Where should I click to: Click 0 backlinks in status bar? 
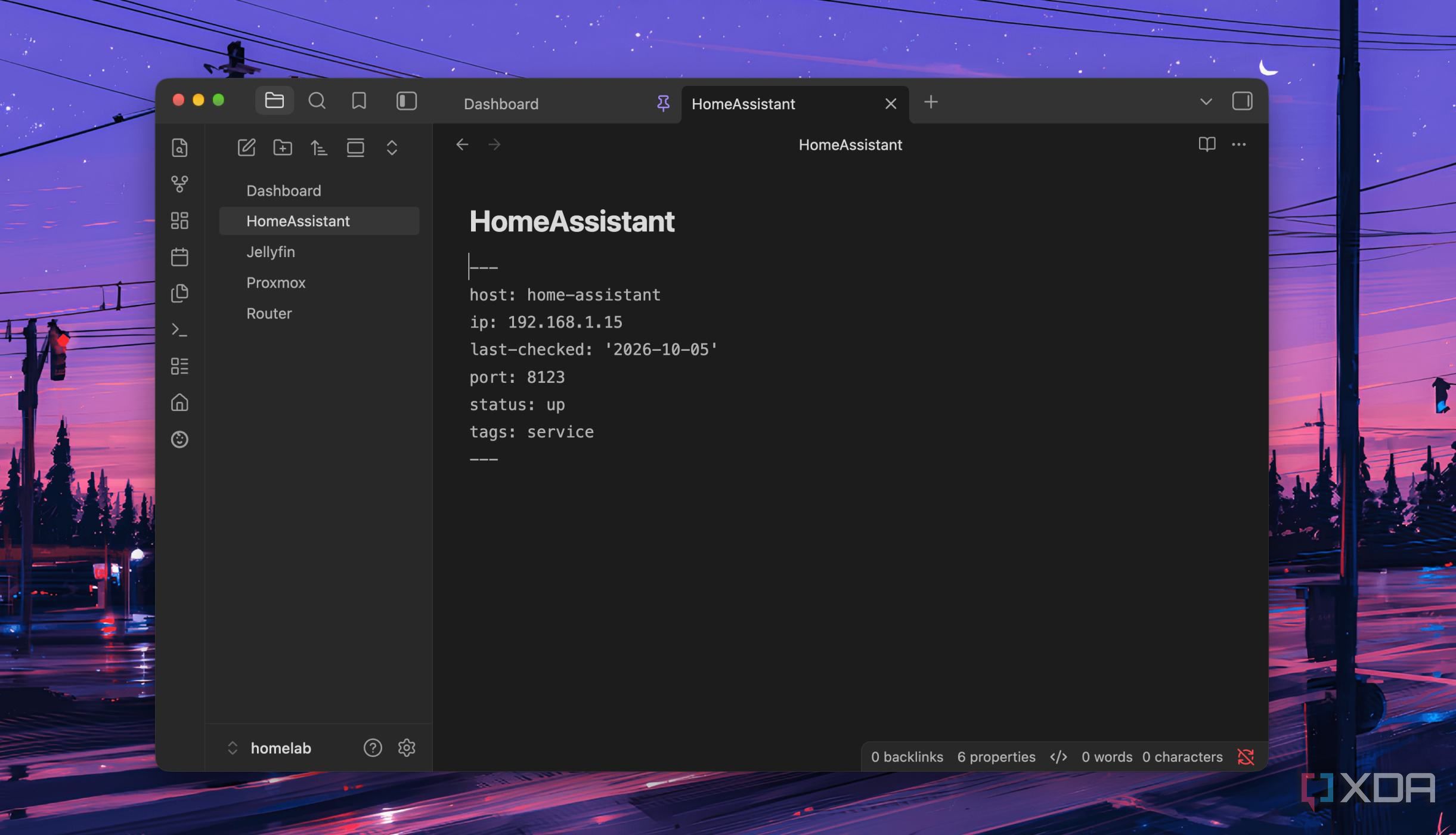click(907, 757)
